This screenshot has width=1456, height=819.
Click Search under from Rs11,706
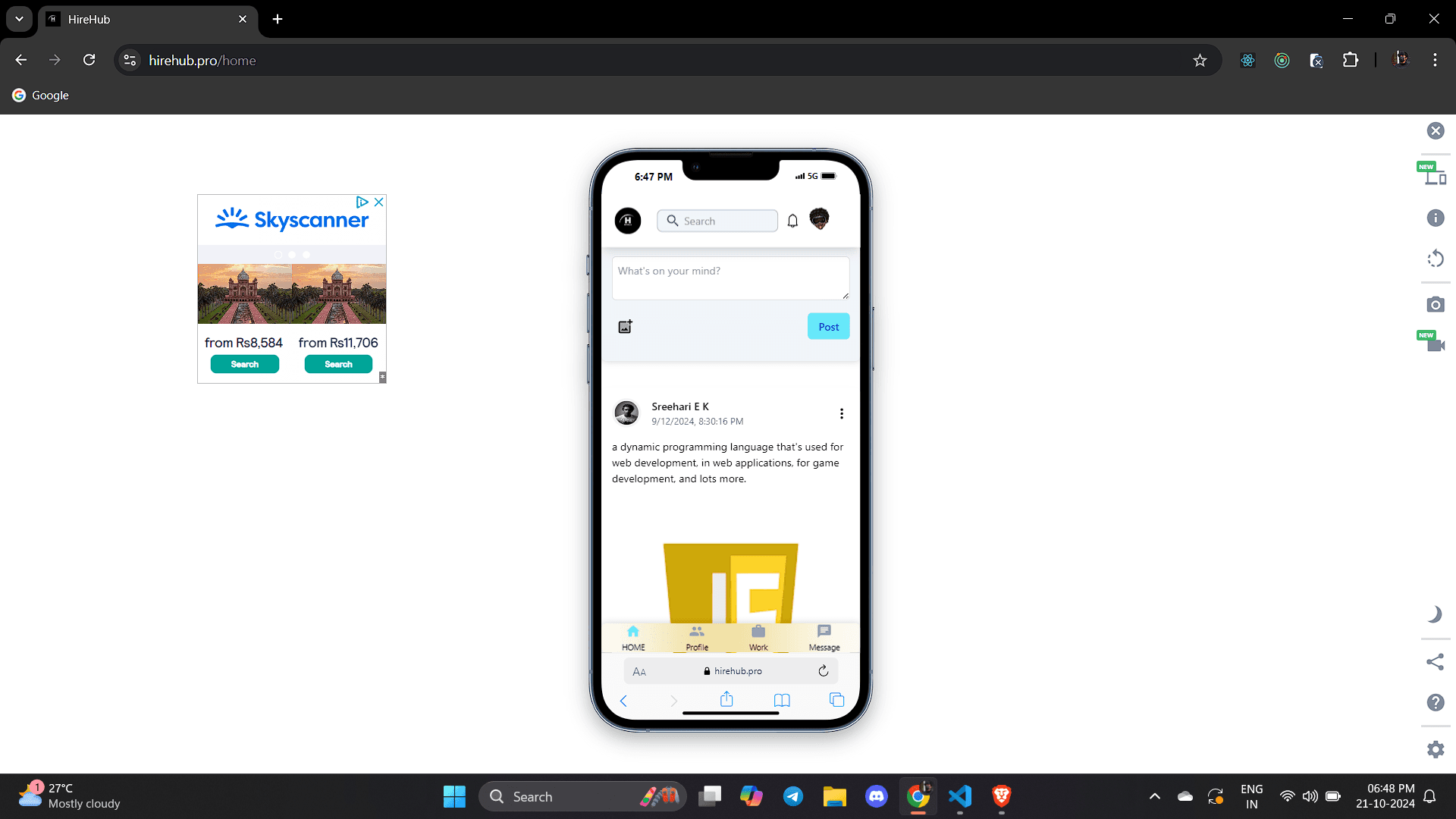click(x=338, y=364)
